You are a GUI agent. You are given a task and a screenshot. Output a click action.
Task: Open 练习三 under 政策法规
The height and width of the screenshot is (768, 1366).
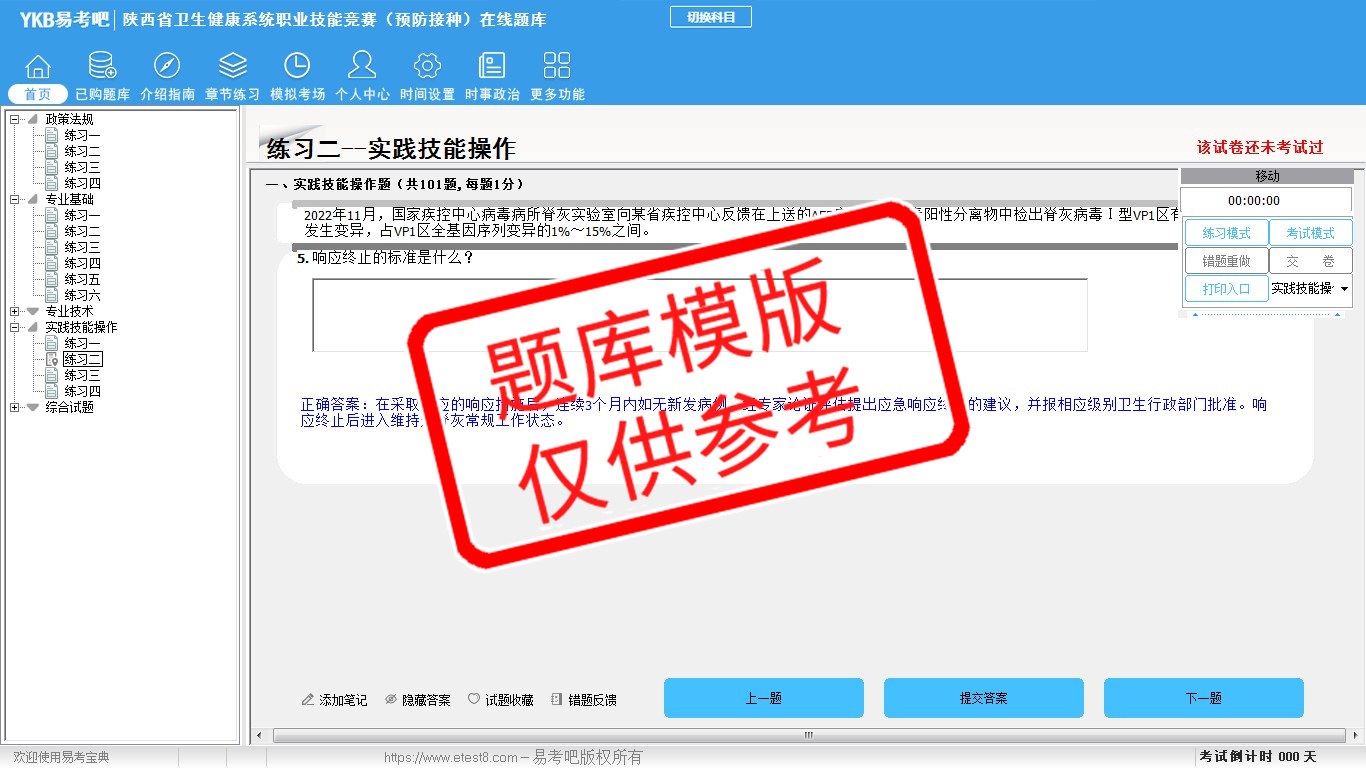coord(82,167)
